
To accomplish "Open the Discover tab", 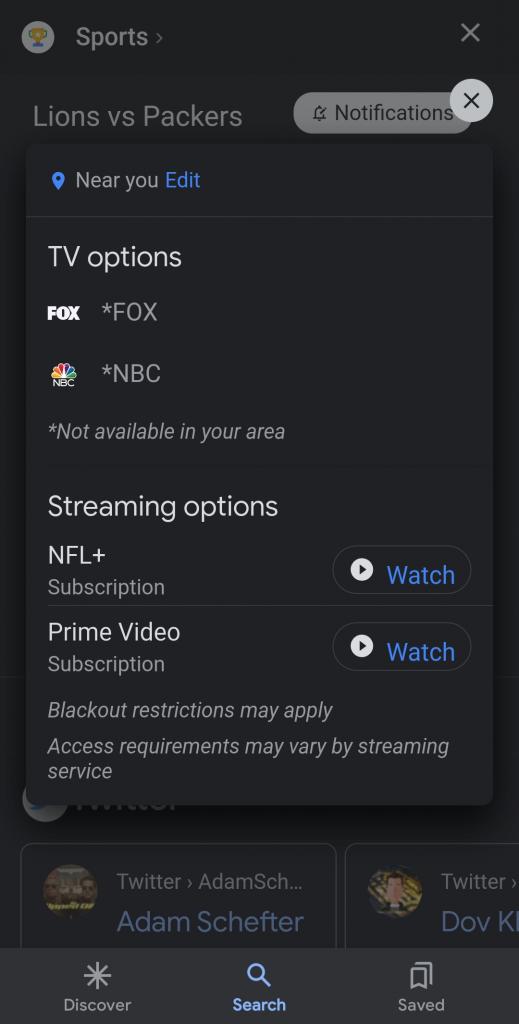I will [x=97, y=987].
